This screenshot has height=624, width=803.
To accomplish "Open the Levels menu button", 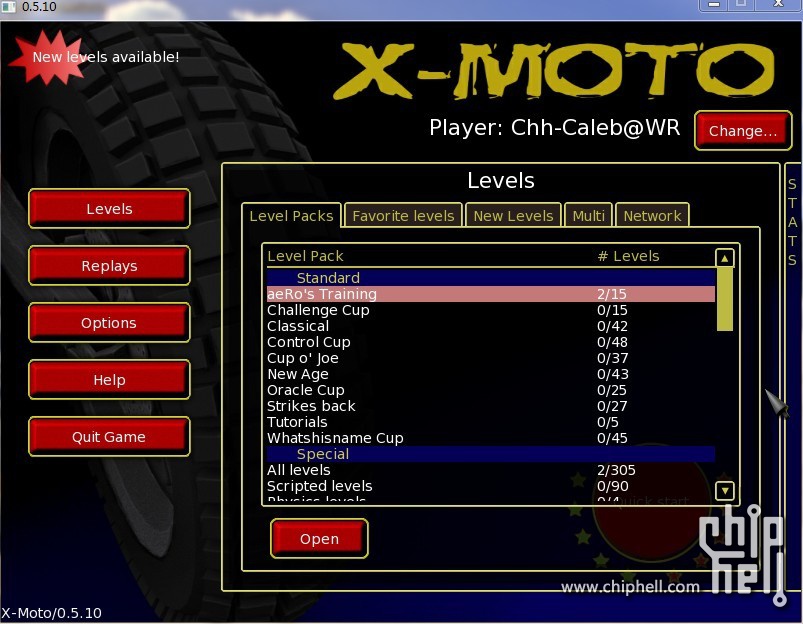I will [x=109, y=209].
